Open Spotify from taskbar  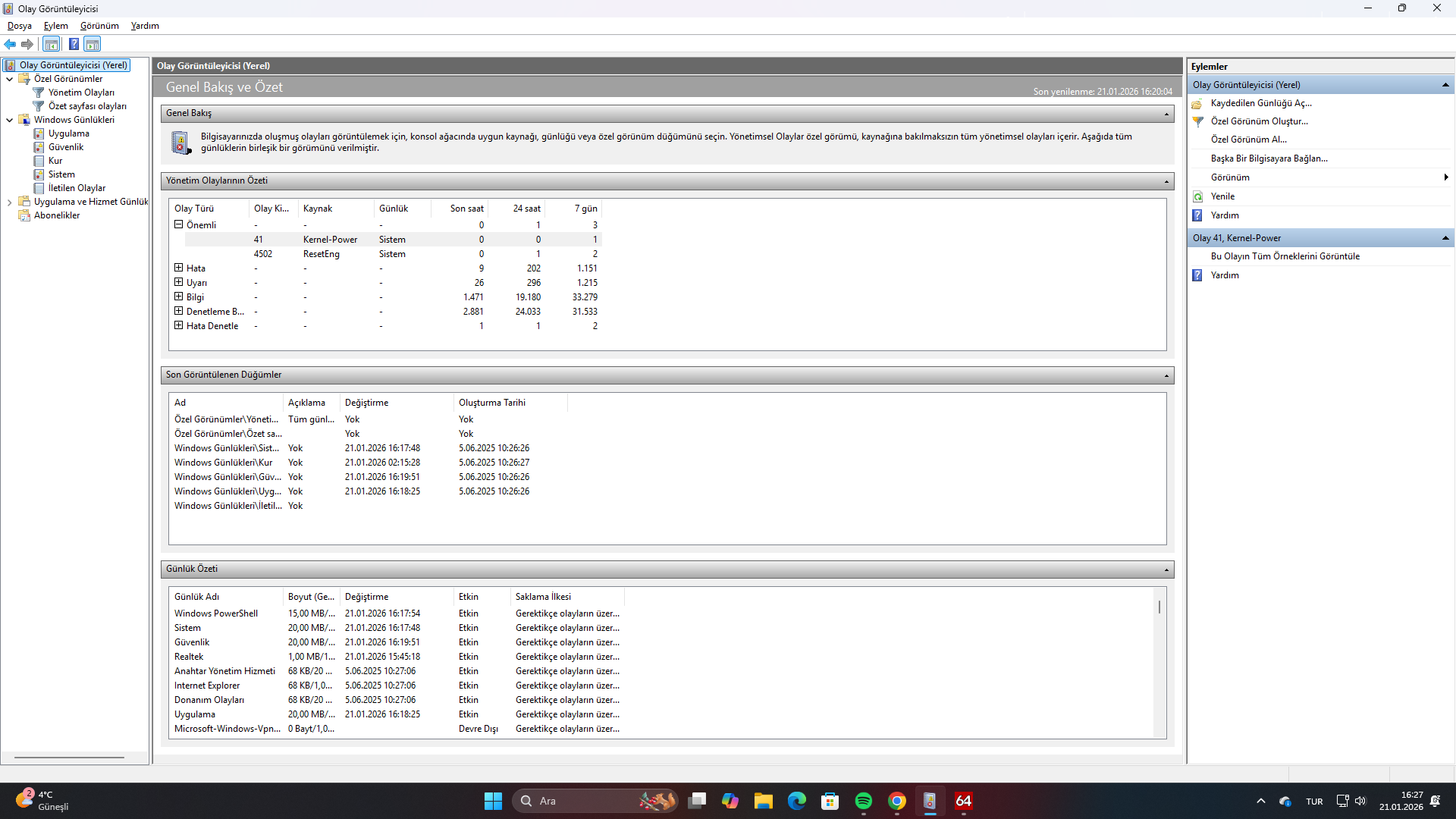[x=863, y=801]
